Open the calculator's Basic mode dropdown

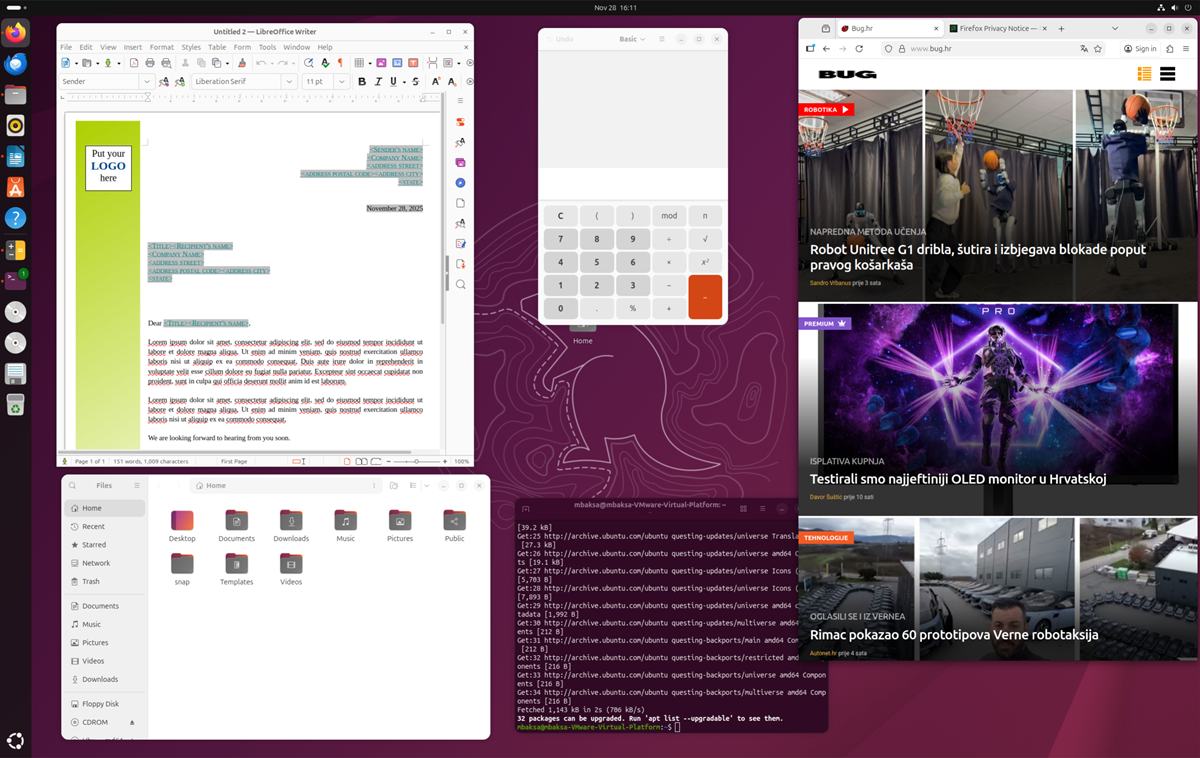tap(633, 38)
